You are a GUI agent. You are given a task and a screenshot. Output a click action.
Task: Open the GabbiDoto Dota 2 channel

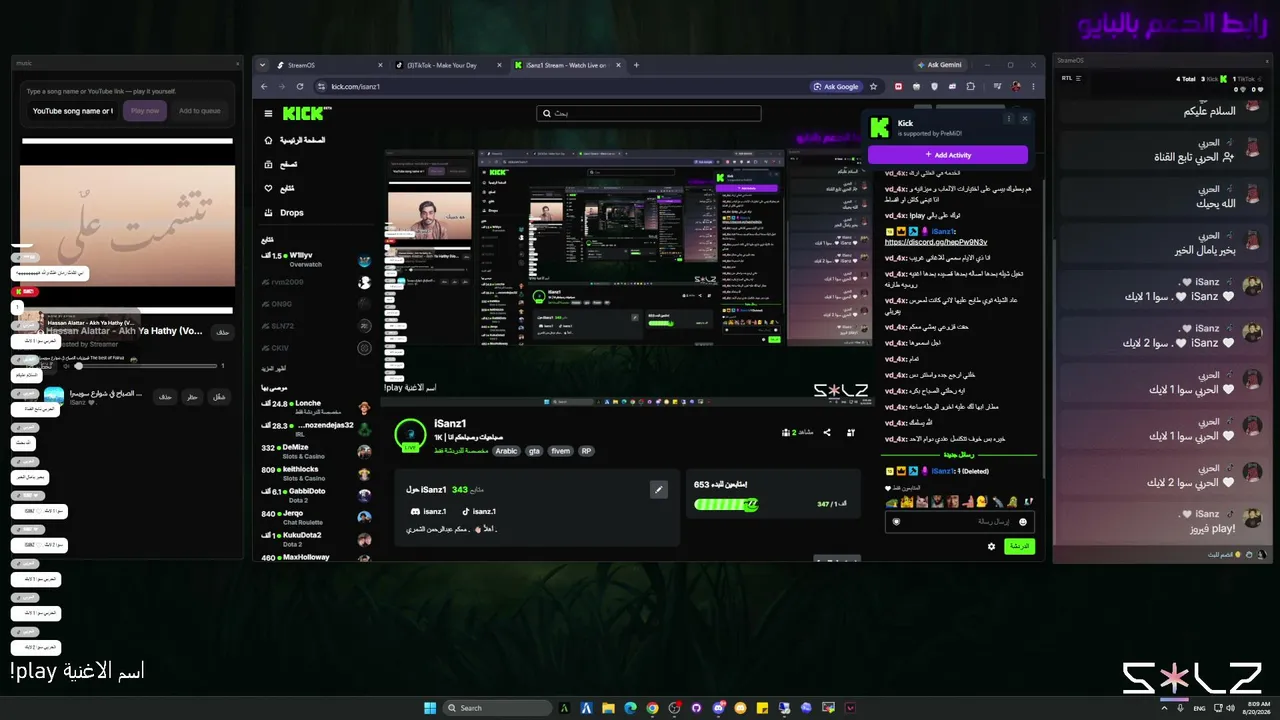pos(316,495)
